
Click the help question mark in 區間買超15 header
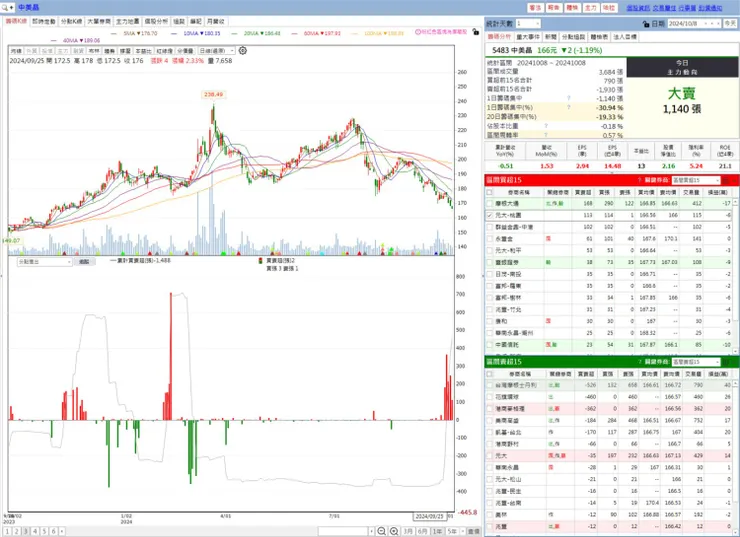click(x=639, y=180)
